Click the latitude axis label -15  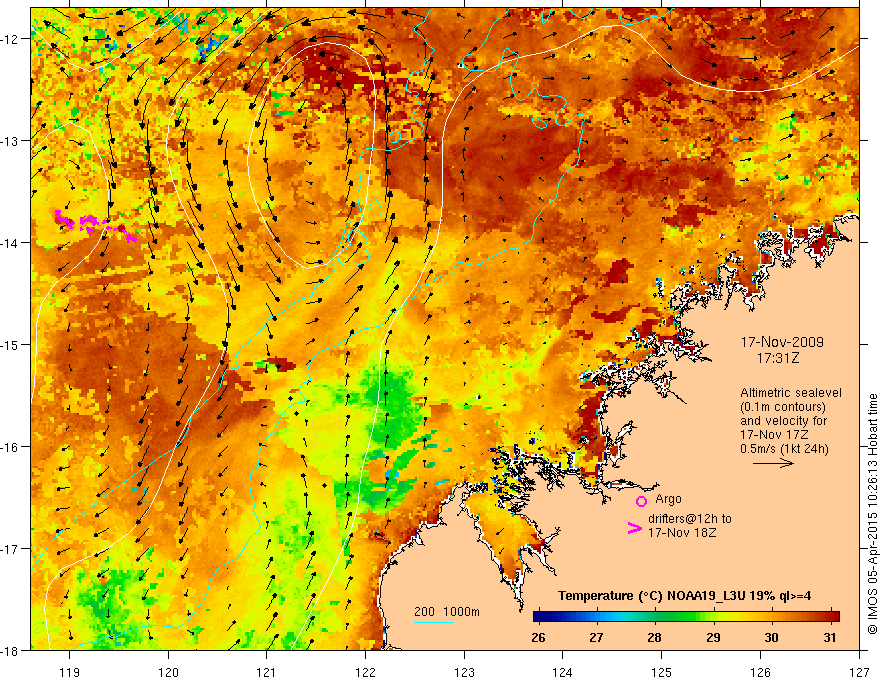click(10, 344)
